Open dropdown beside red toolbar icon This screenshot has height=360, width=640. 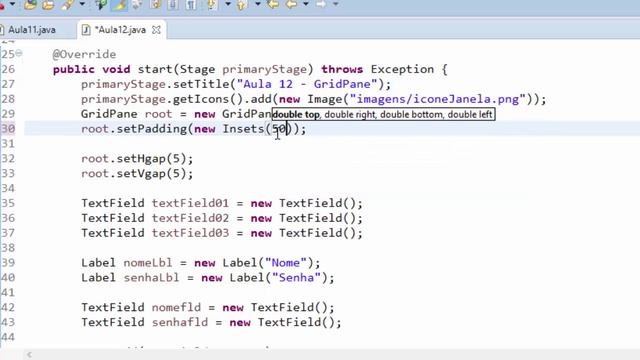[12, 4]
